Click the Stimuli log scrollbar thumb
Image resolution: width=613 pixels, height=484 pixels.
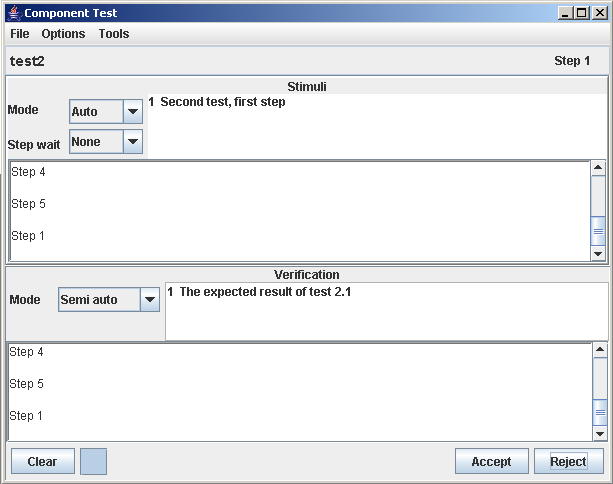[599, 230]
